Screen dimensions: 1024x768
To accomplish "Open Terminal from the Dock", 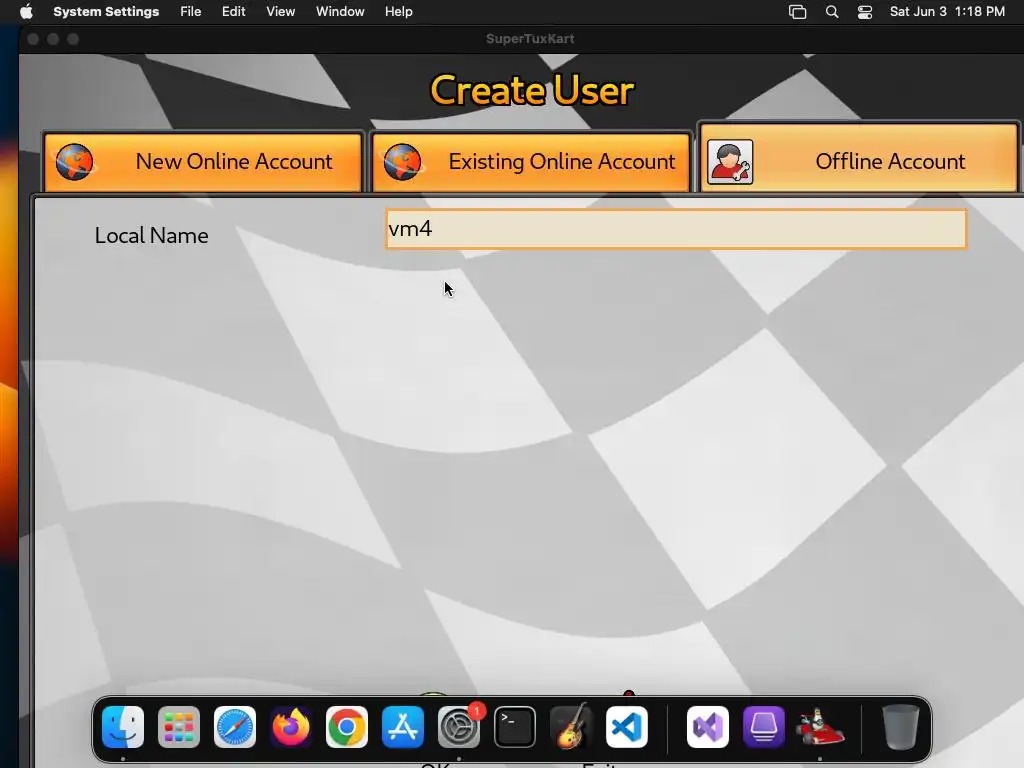I will (515, 727).
